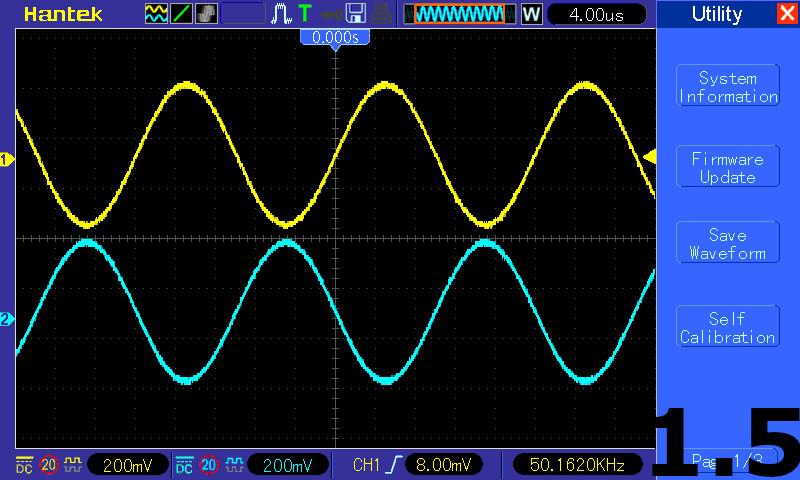Viewport: 800px width, 480px height.
Task: Click the 4.00us timebase readout
Action: coord(596,14)
